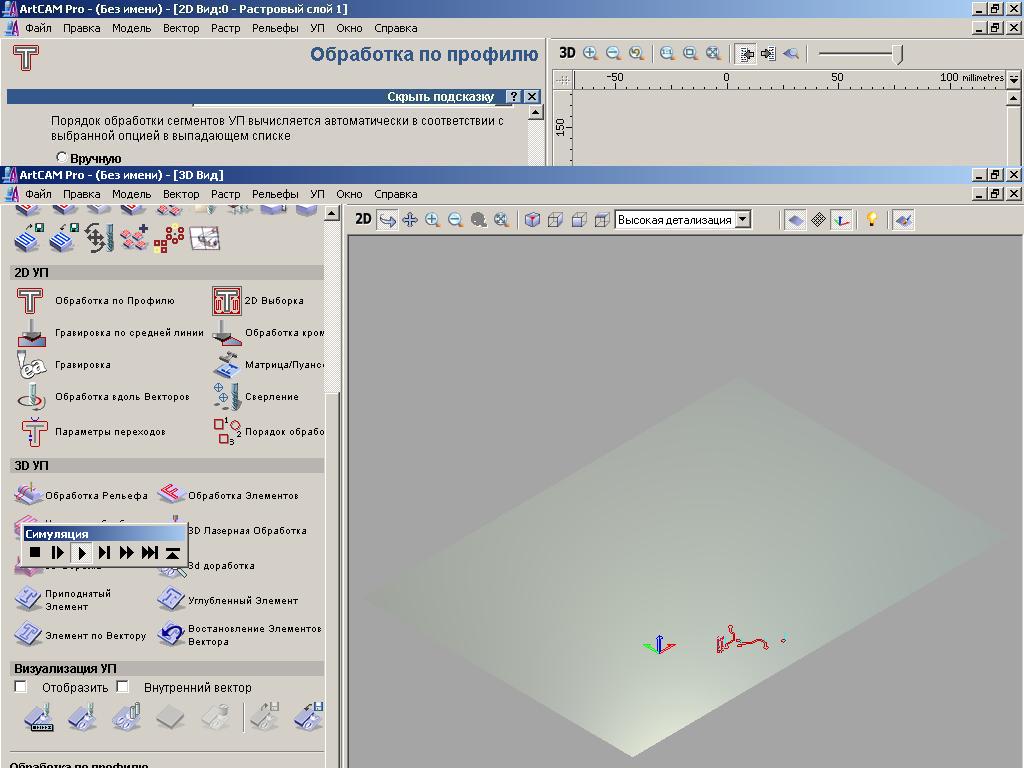The height and width of the screenshot is (768, 1024).
Task: Open Рельефы menu in 3D Вид window
Action: pyautogui.click(x=275, y=194)
